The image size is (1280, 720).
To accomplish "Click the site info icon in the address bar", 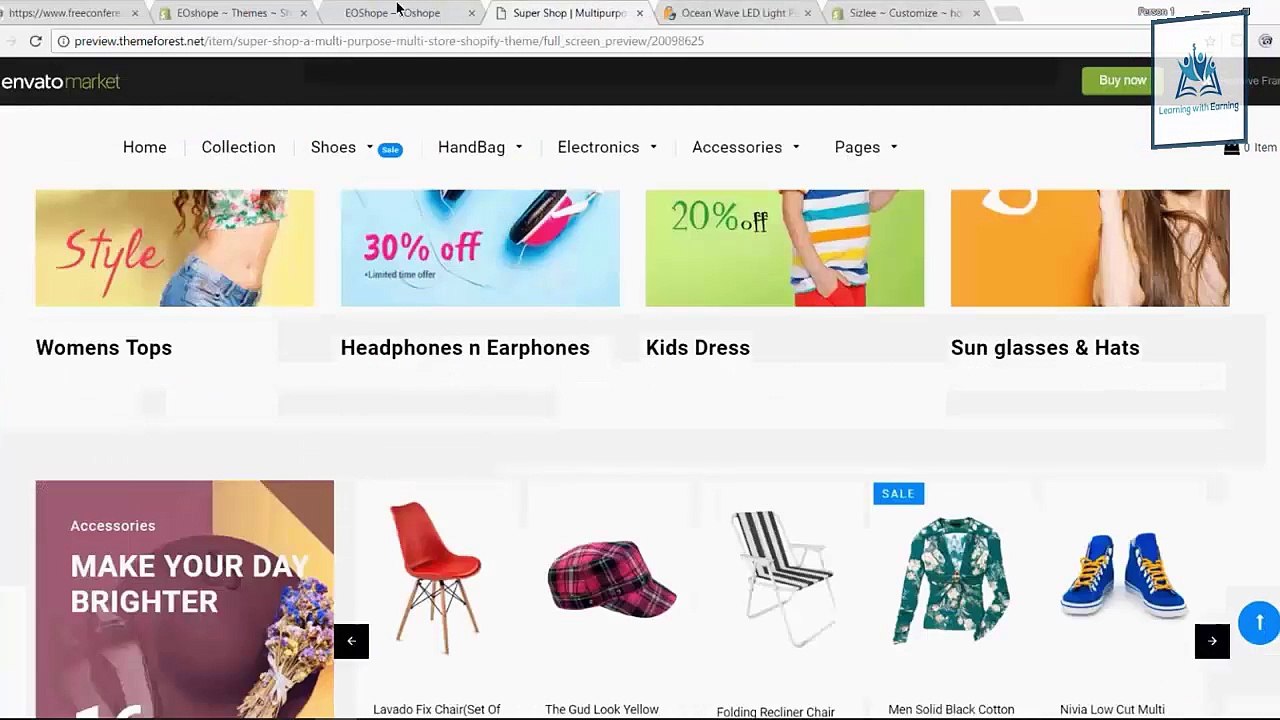I will click(63, 41).
